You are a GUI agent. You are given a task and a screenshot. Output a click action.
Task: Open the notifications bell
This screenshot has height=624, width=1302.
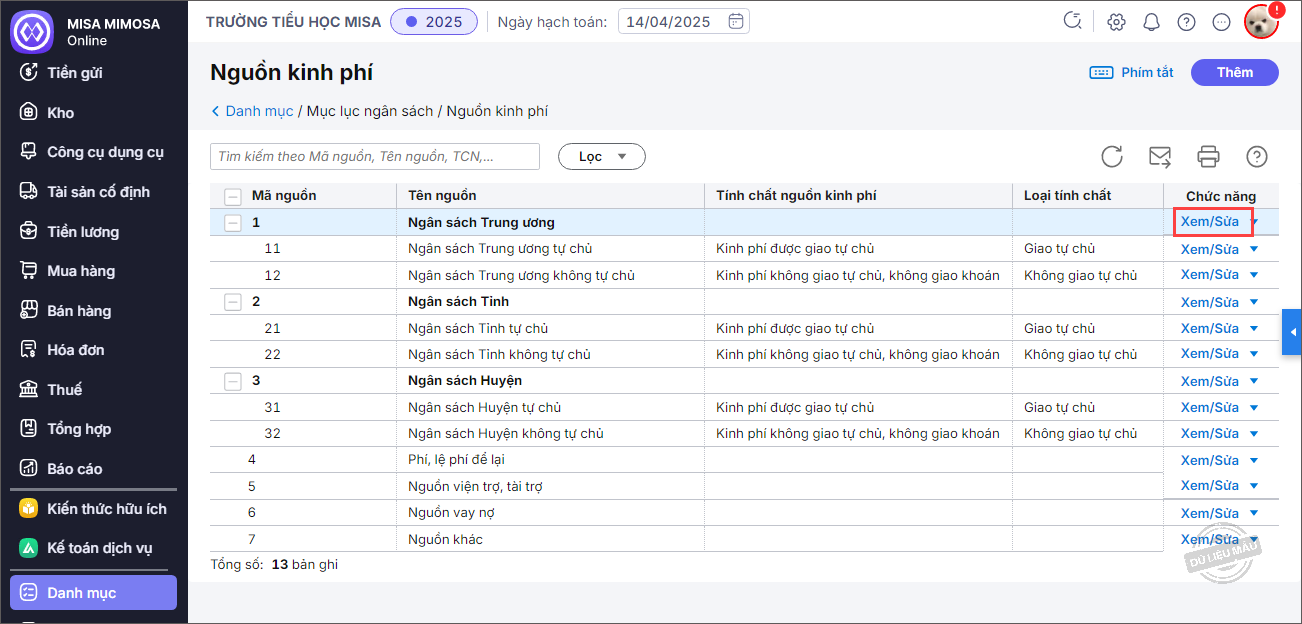coord(1151,22)
